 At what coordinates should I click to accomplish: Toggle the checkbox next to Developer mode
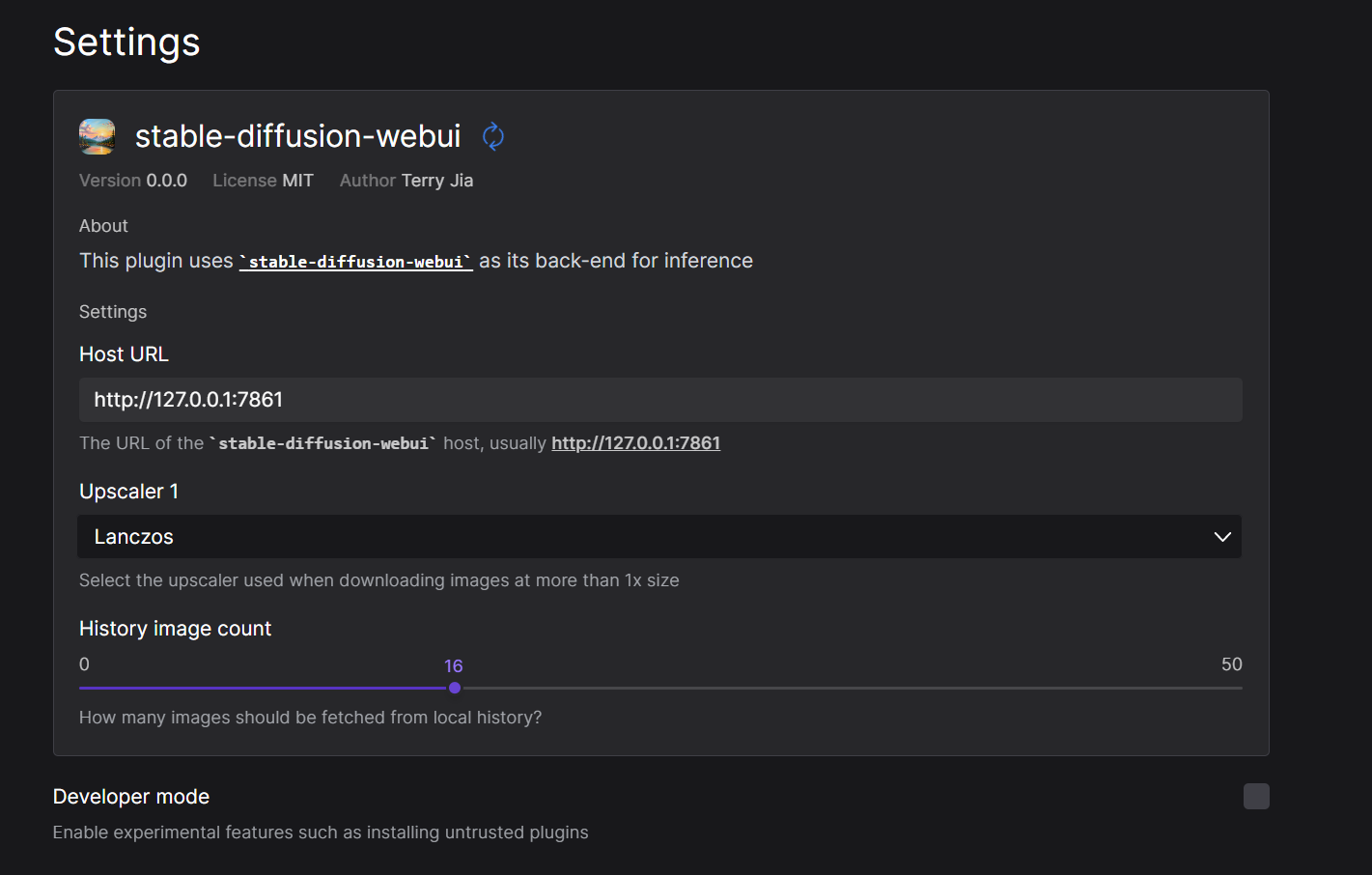[x=1256, y=796]
